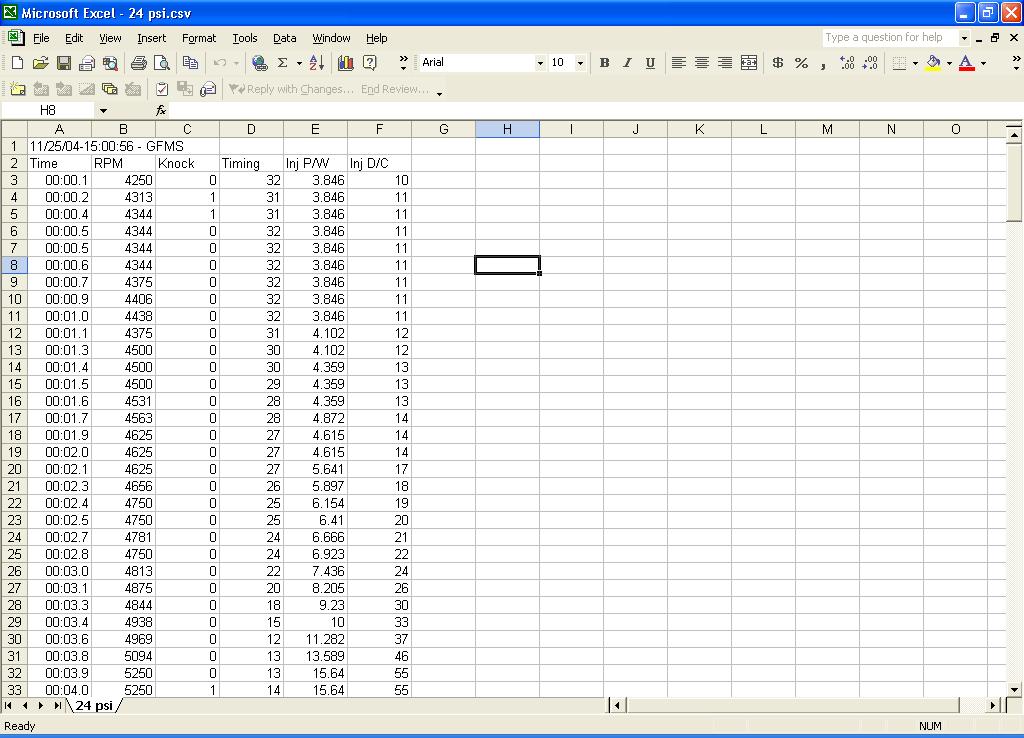Click horizontal scrollbar right arrow
Image resolution: width=1024 pixels, height=738 pixels.
993,705
